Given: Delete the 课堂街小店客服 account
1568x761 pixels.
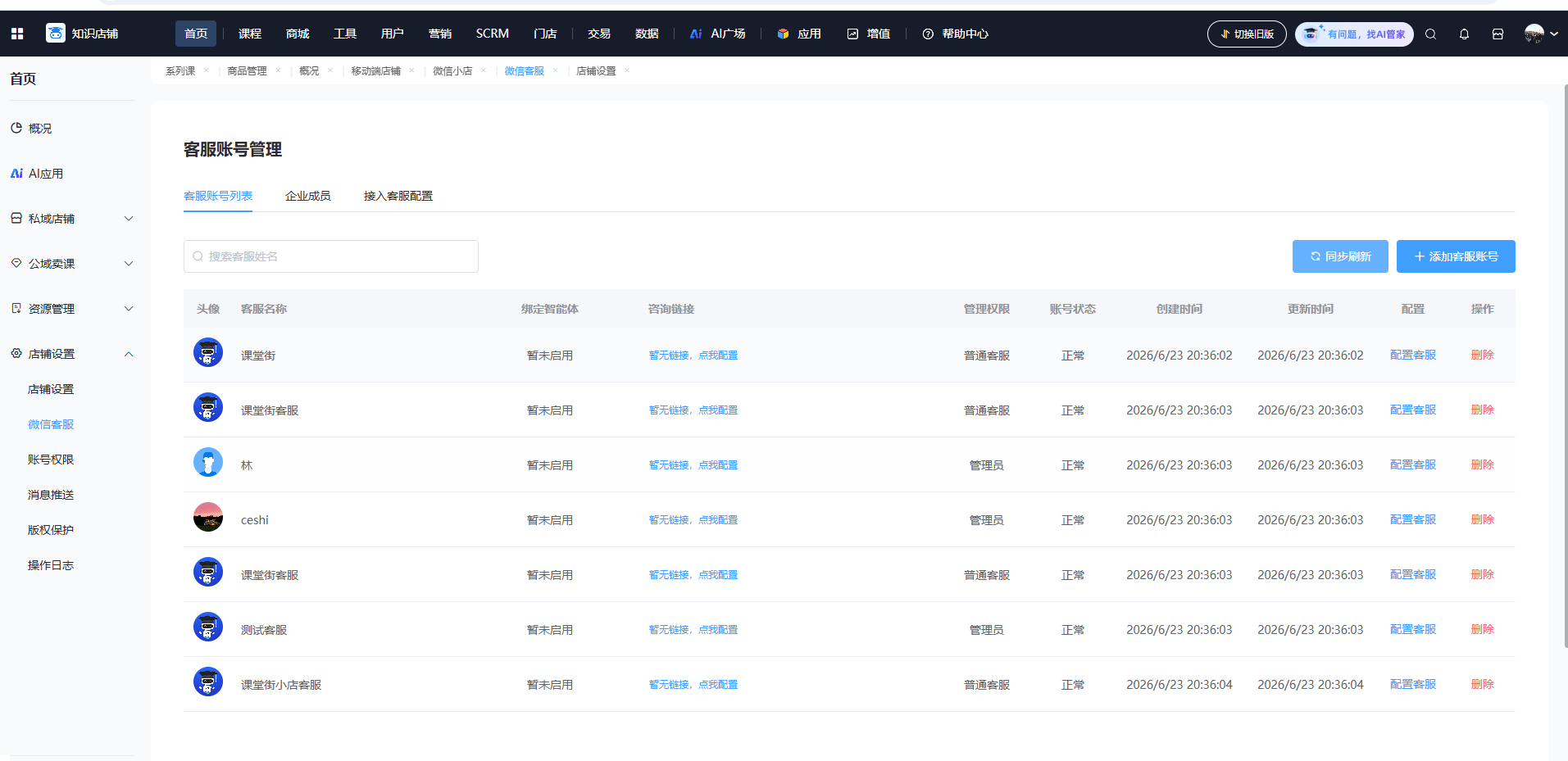Looking at the screenshot, I should click(x=1483, y=684).
